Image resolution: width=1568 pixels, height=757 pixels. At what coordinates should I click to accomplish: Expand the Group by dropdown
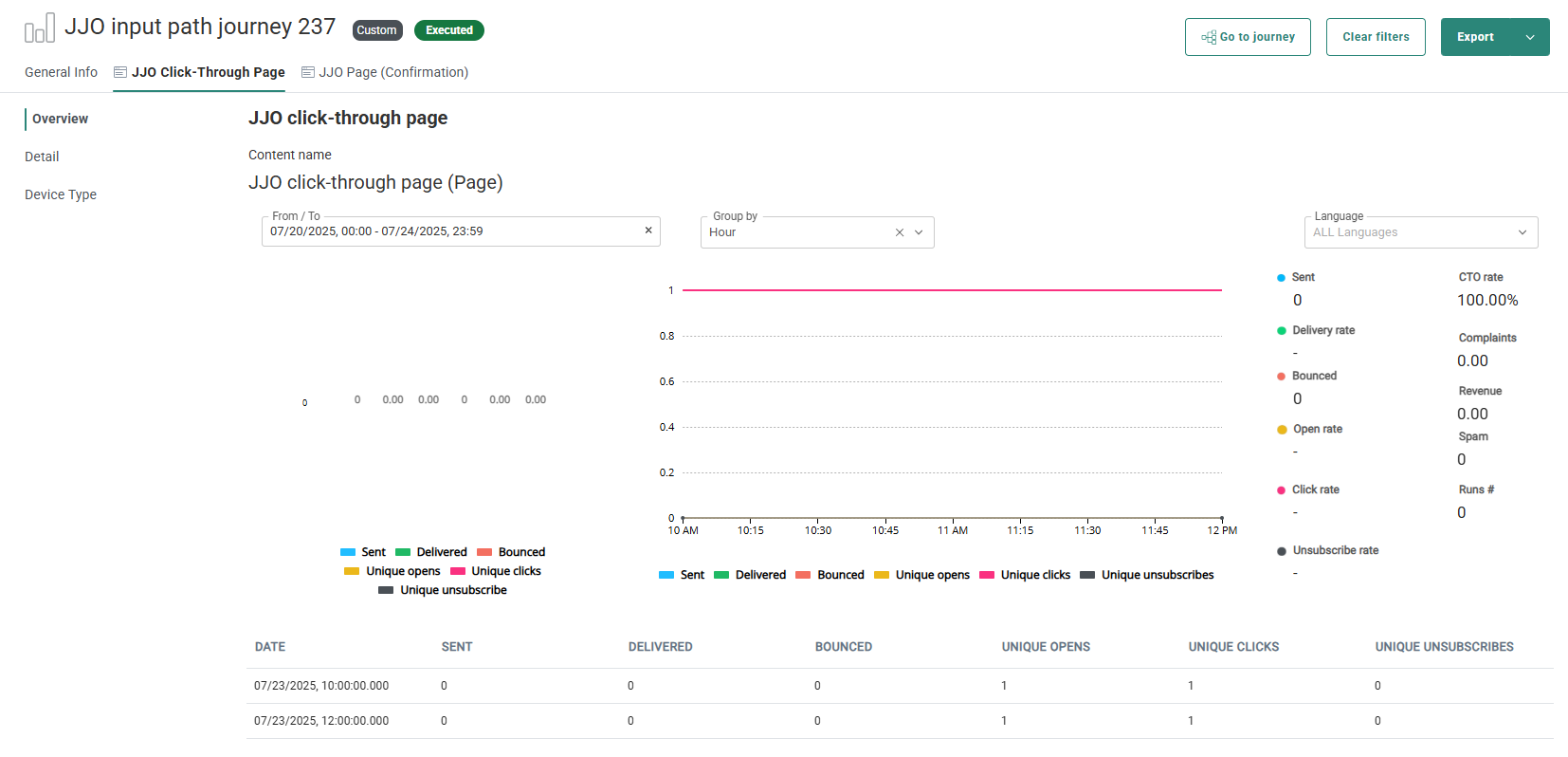pos(919,232)
